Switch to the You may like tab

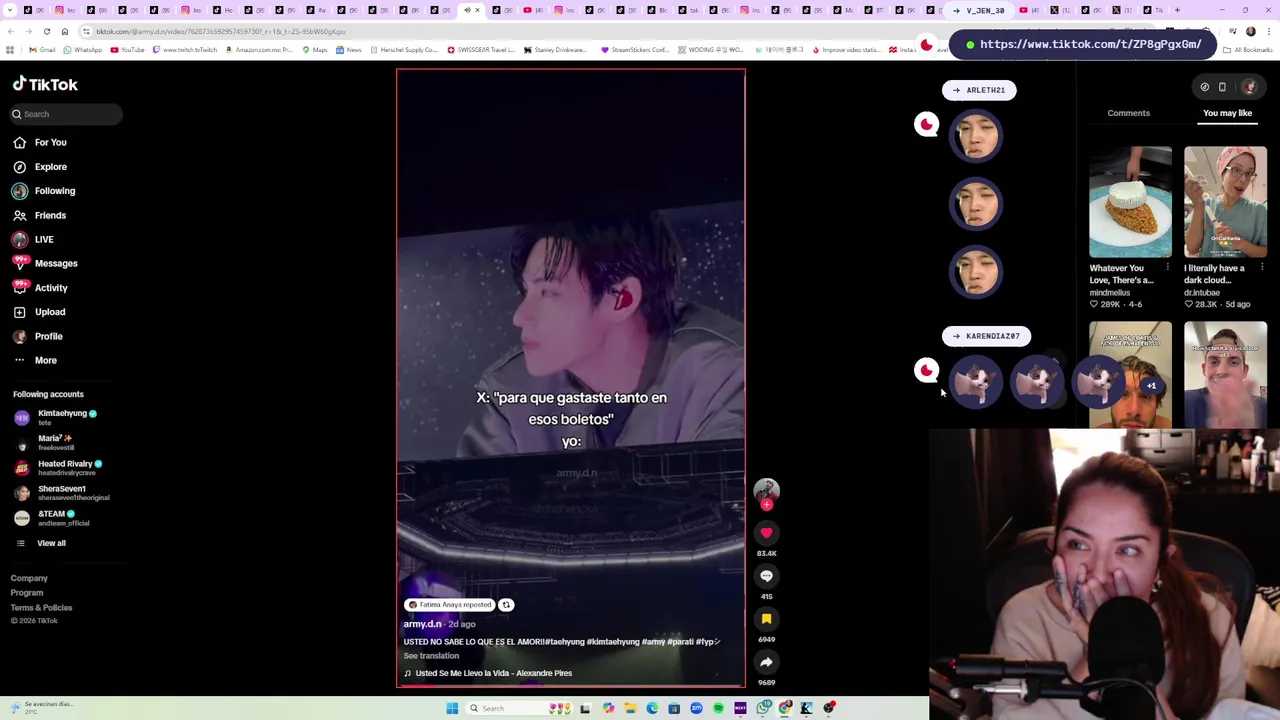(1227, 113)
